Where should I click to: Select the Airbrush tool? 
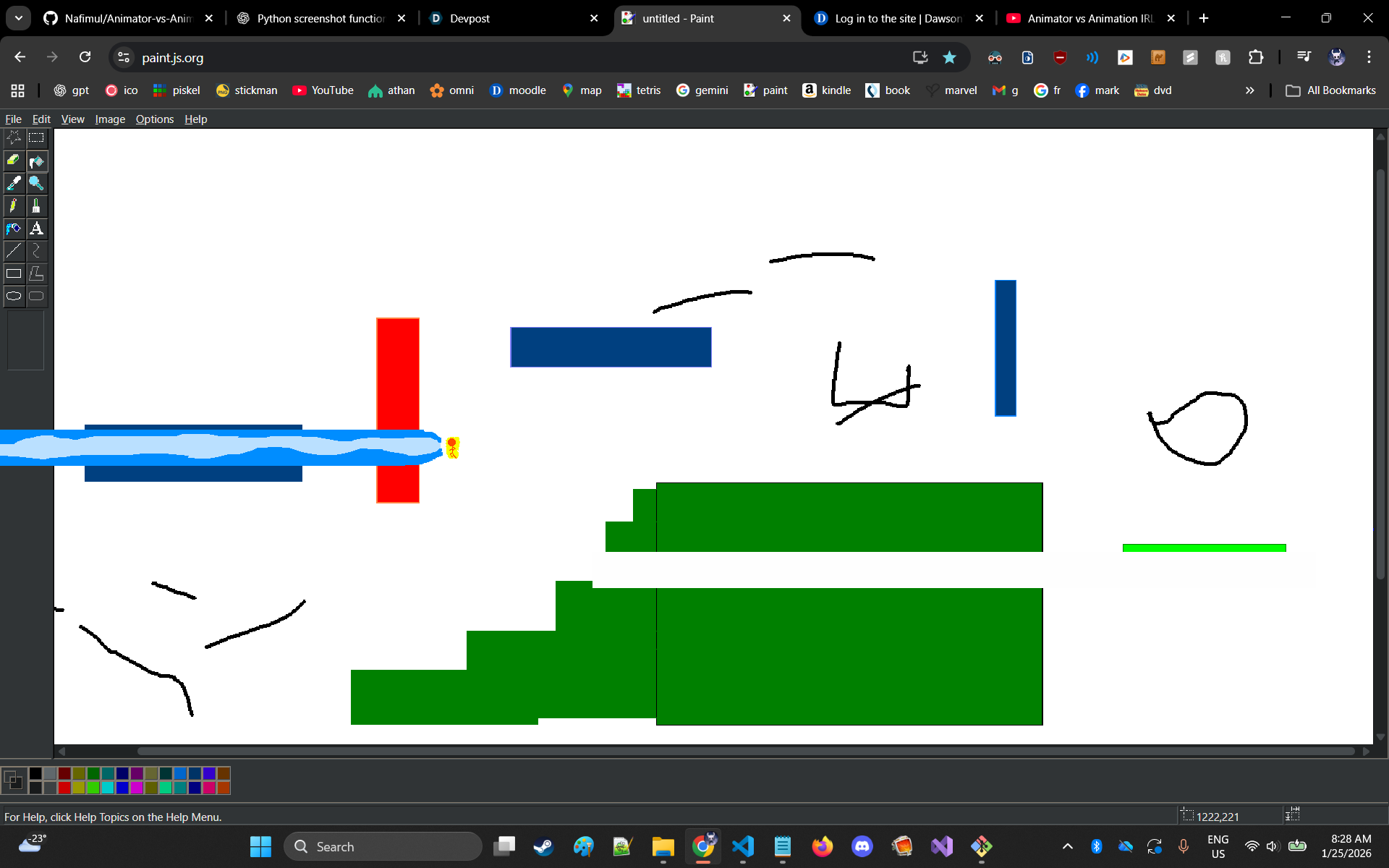point(14,229)
